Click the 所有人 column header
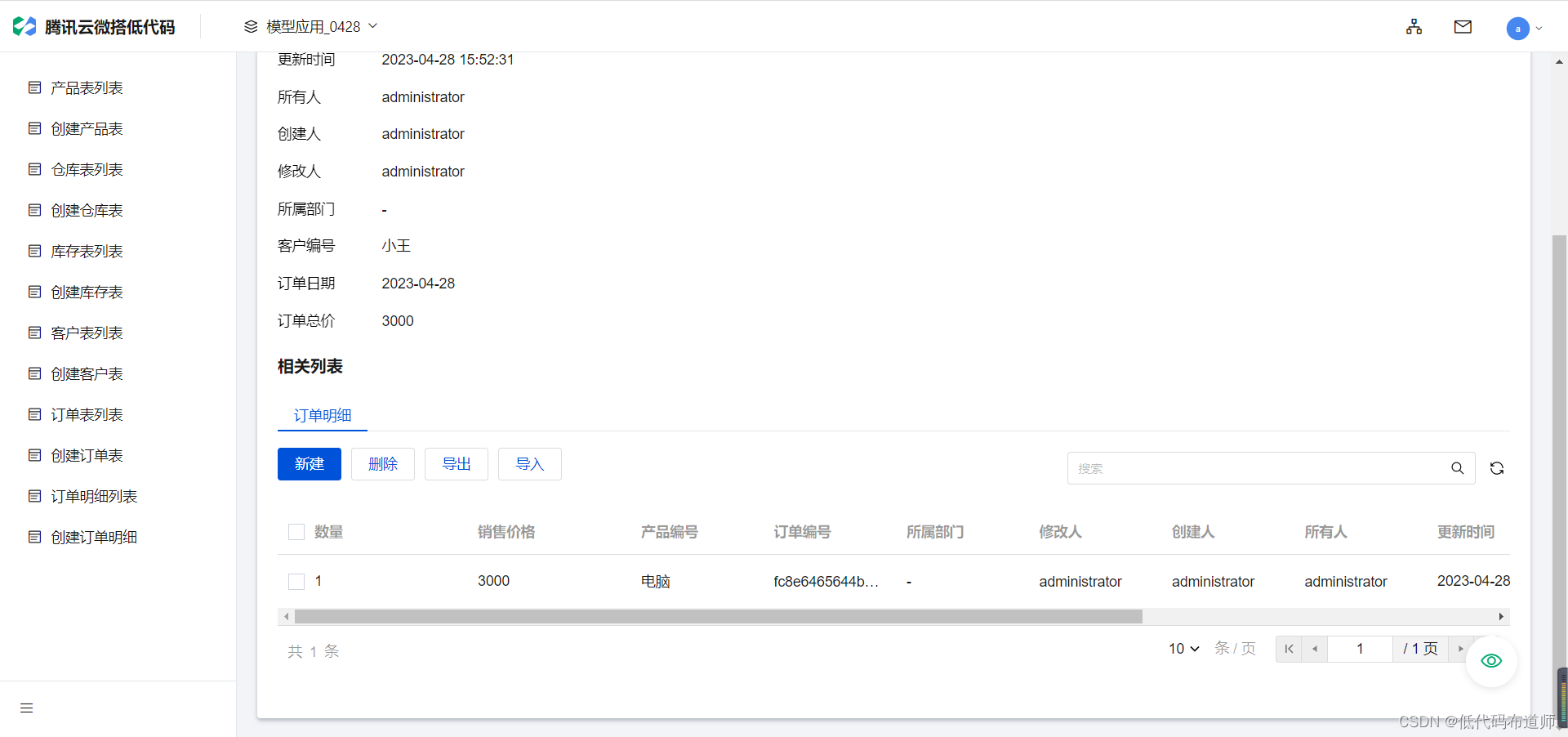The image size is (1568, 737). click(x=1325, y=532)
